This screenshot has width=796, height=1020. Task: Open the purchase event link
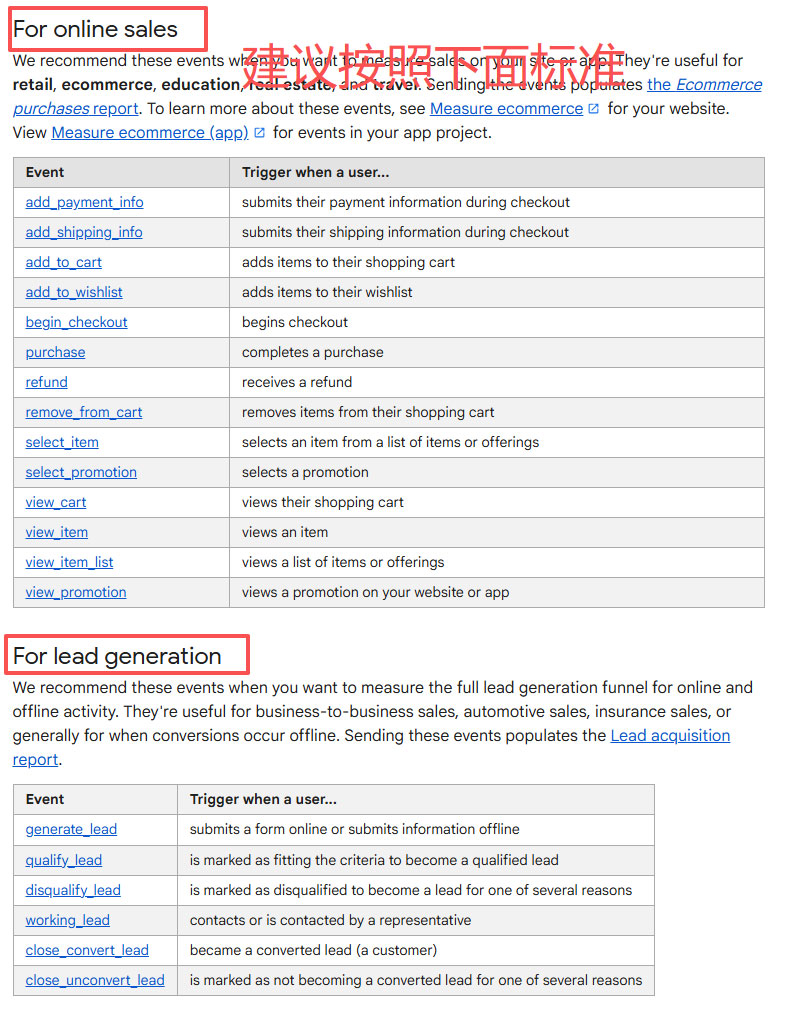coord(55,352)
